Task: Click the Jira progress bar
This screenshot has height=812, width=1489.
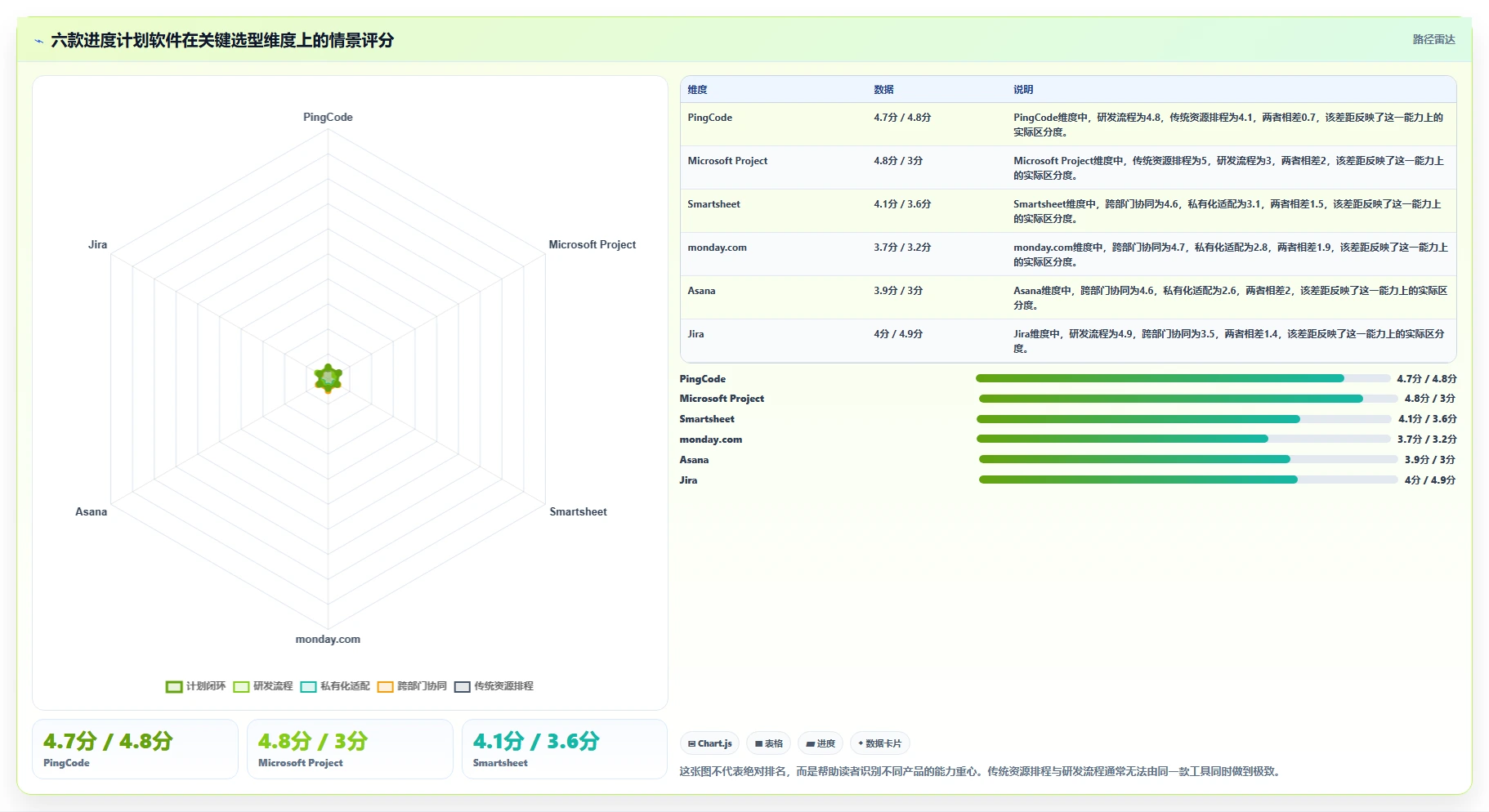Action: (x=1188, y=480)
